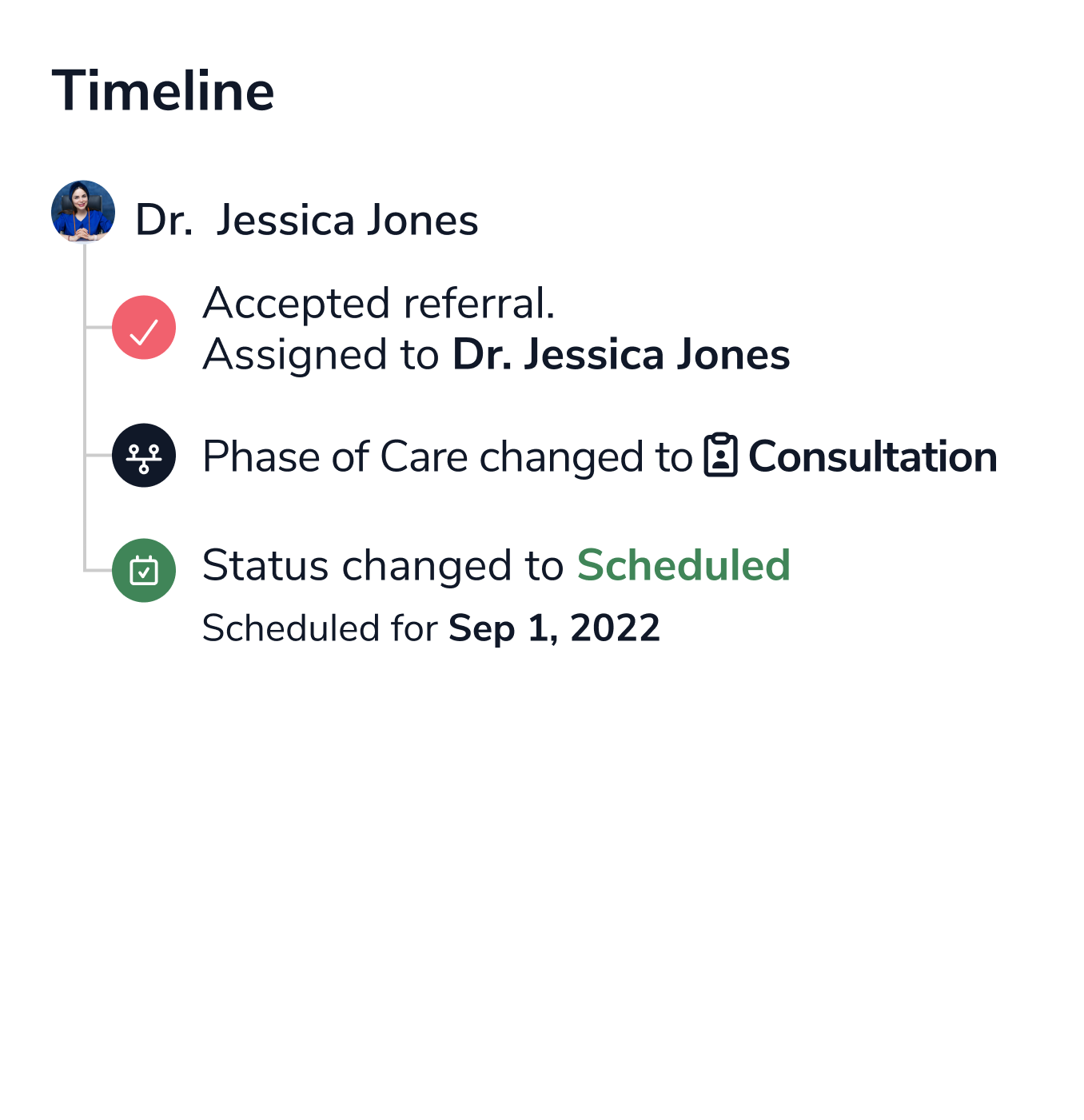Viewport: 1084px width, 1120px height.
Task: Click the Scheduled status link
Action: (x=683, y=564)
